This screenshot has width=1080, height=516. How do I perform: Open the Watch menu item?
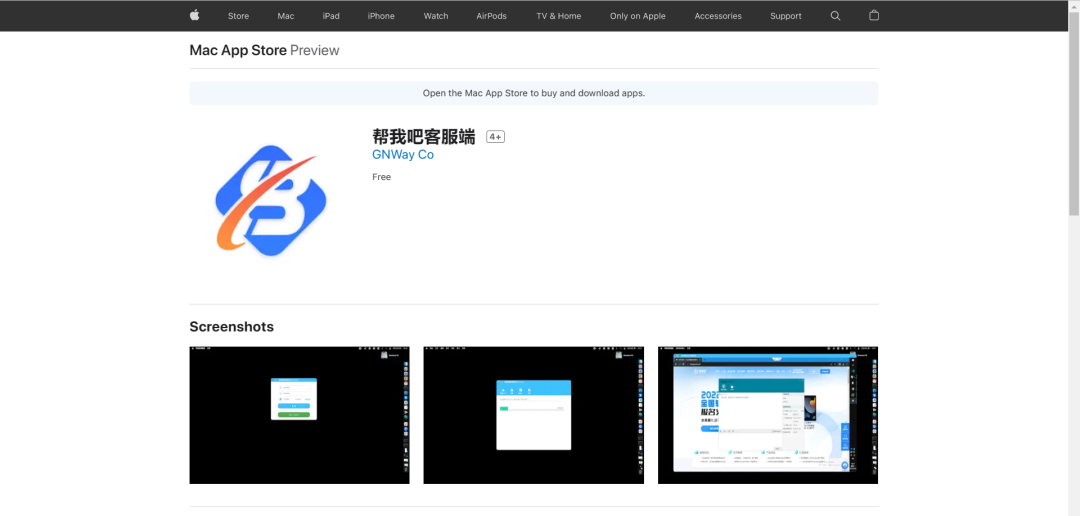point(436,16)
